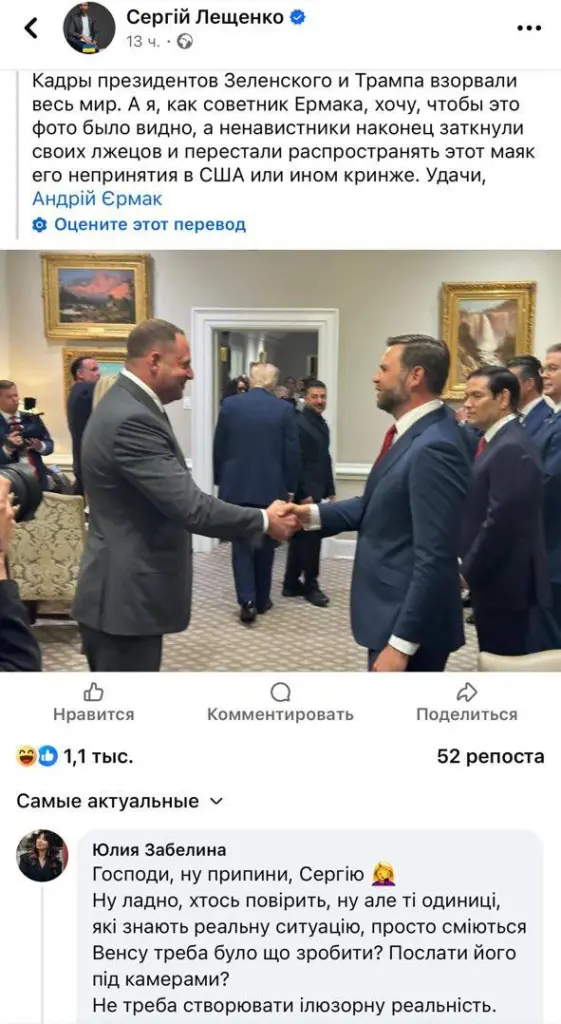Open Юлия Забелина's commenter avatar
The width and height of the screenshot is (561, 1024).
pyautogui.click(x=42, y=856)
